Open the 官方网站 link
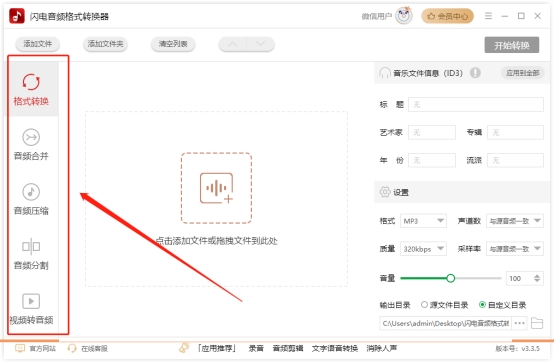Screen dimensions: 554x363 [42, 349]
